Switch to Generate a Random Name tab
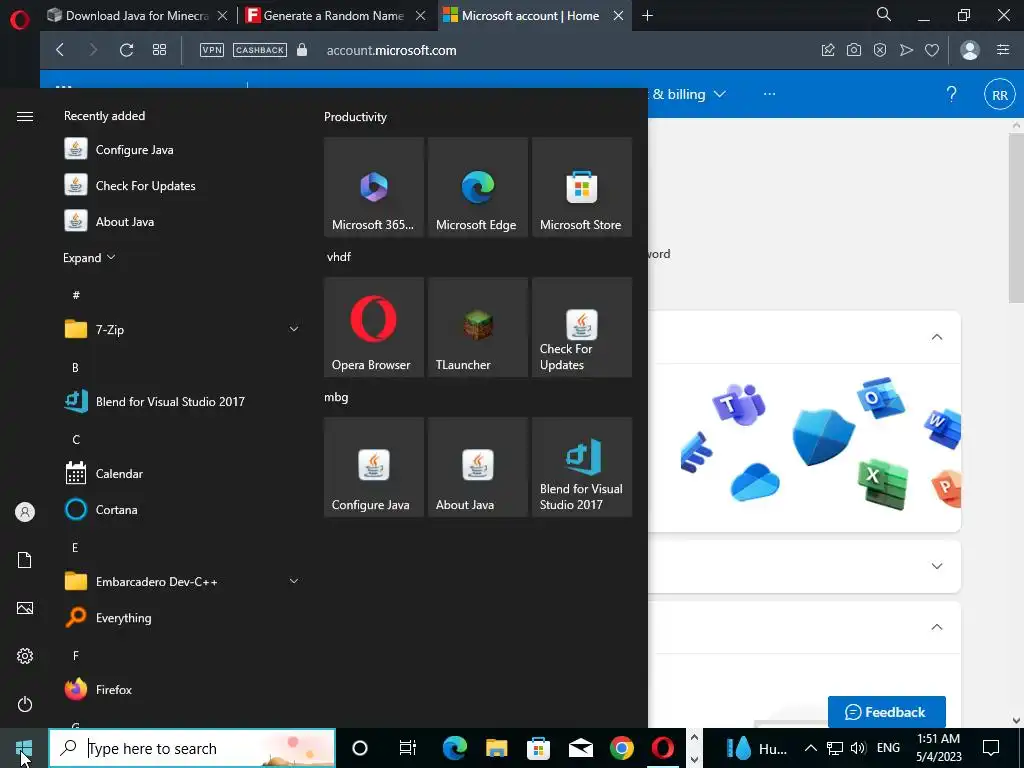 coord(334,16)
